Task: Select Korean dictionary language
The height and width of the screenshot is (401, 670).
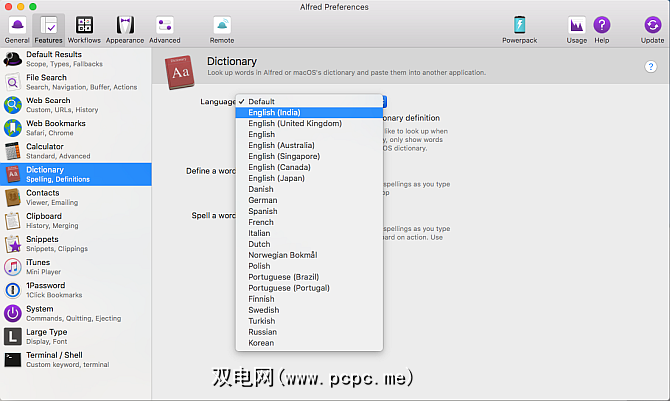Action: click(x=309, y=343)
